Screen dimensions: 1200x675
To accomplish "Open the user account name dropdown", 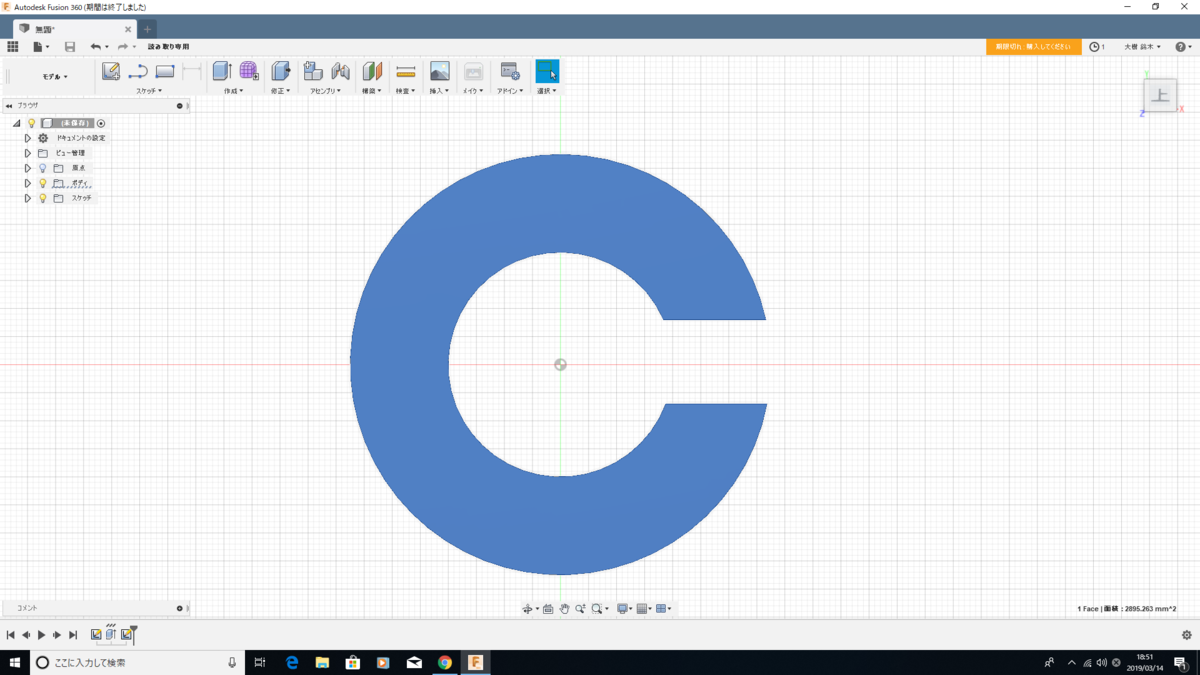I will tap(1143, 47).
